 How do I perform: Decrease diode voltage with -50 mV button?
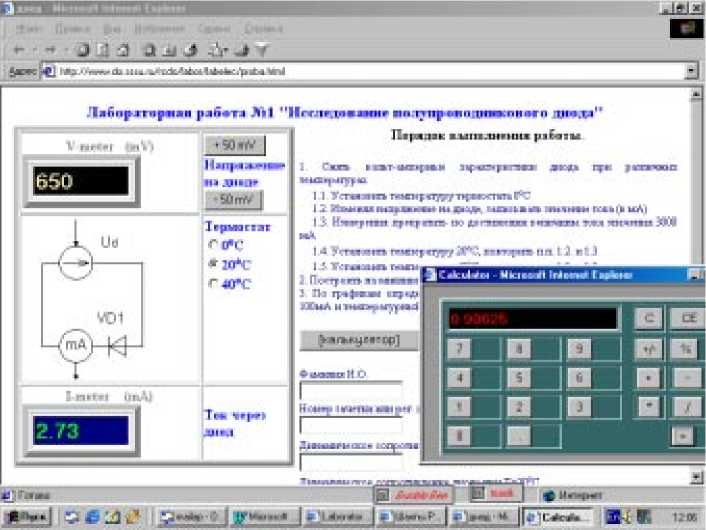coord(234,199)
